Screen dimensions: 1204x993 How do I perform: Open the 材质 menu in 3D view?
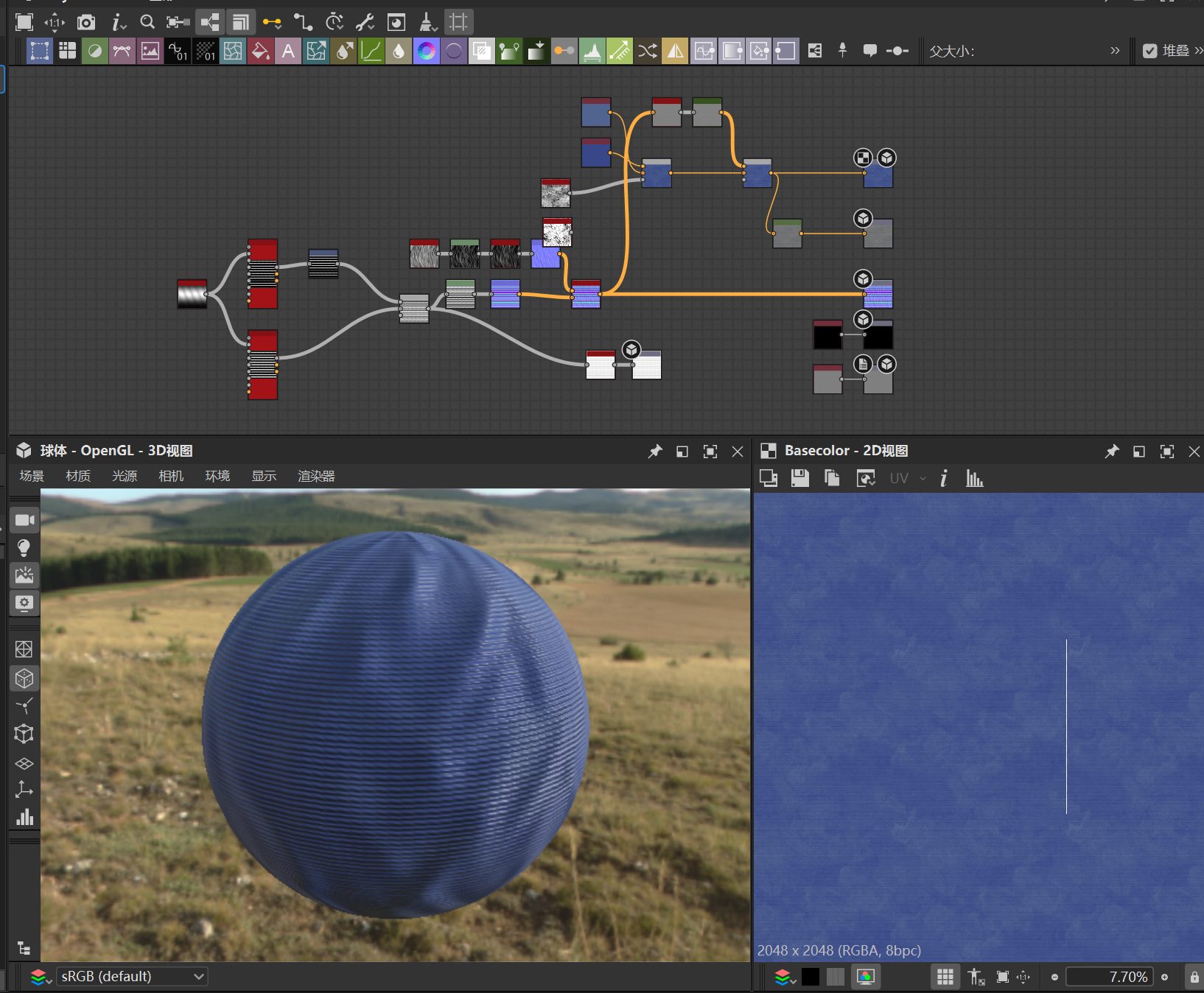coord(78,476)
